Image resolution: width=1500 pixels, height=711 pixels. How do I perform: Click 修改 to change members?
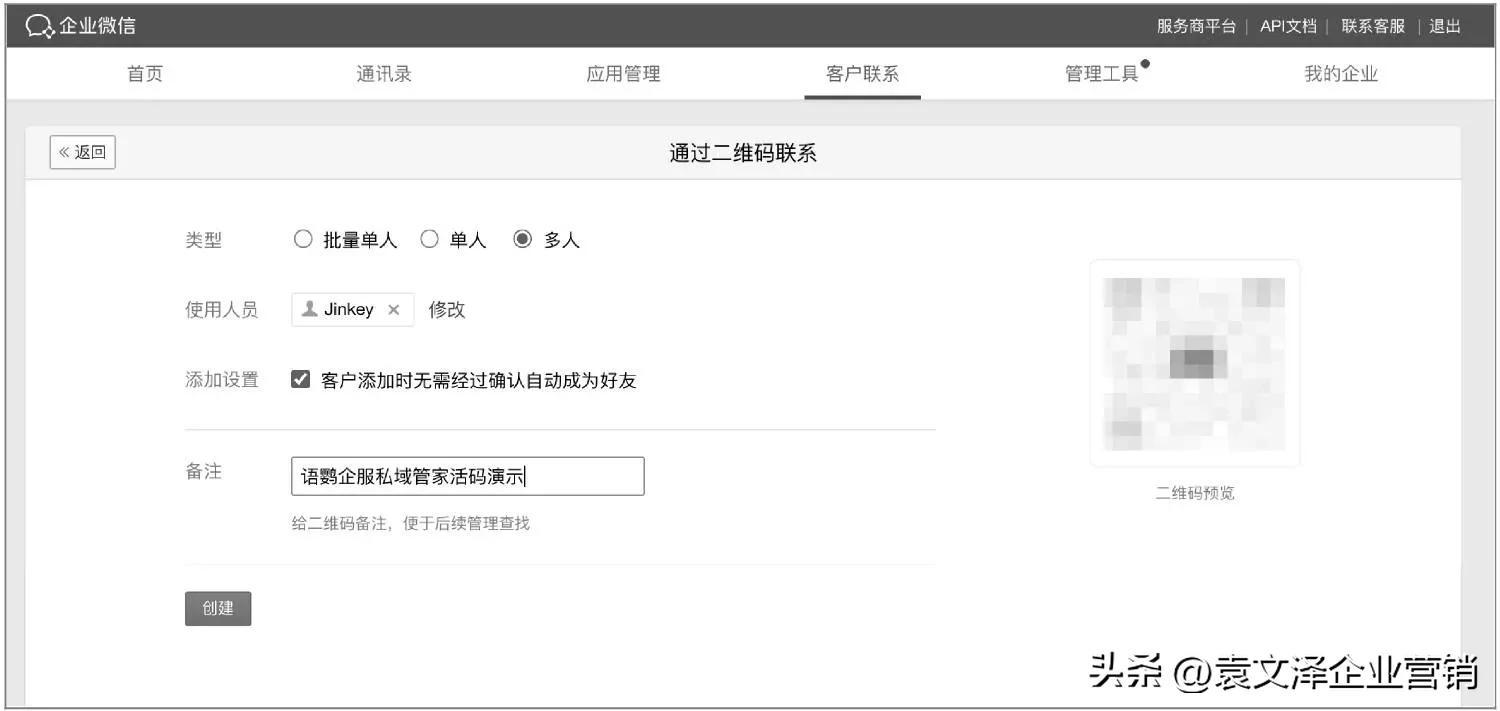point(447,310)
